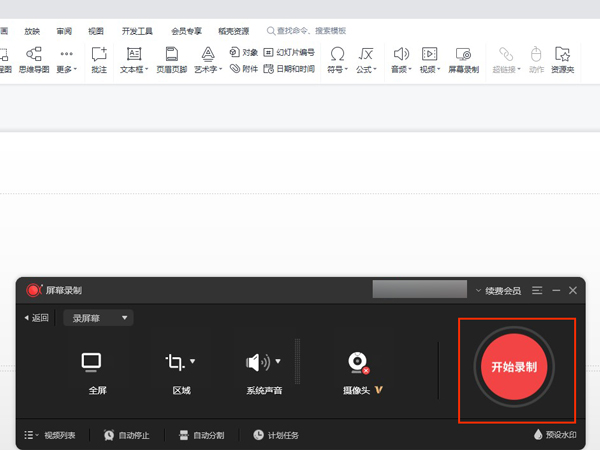Image resolution: width=600 pixels, height=450 pixels.
Task: Expand the arrow beside 区域 icon
Action: pyautogui.click(x=193, y=361)
